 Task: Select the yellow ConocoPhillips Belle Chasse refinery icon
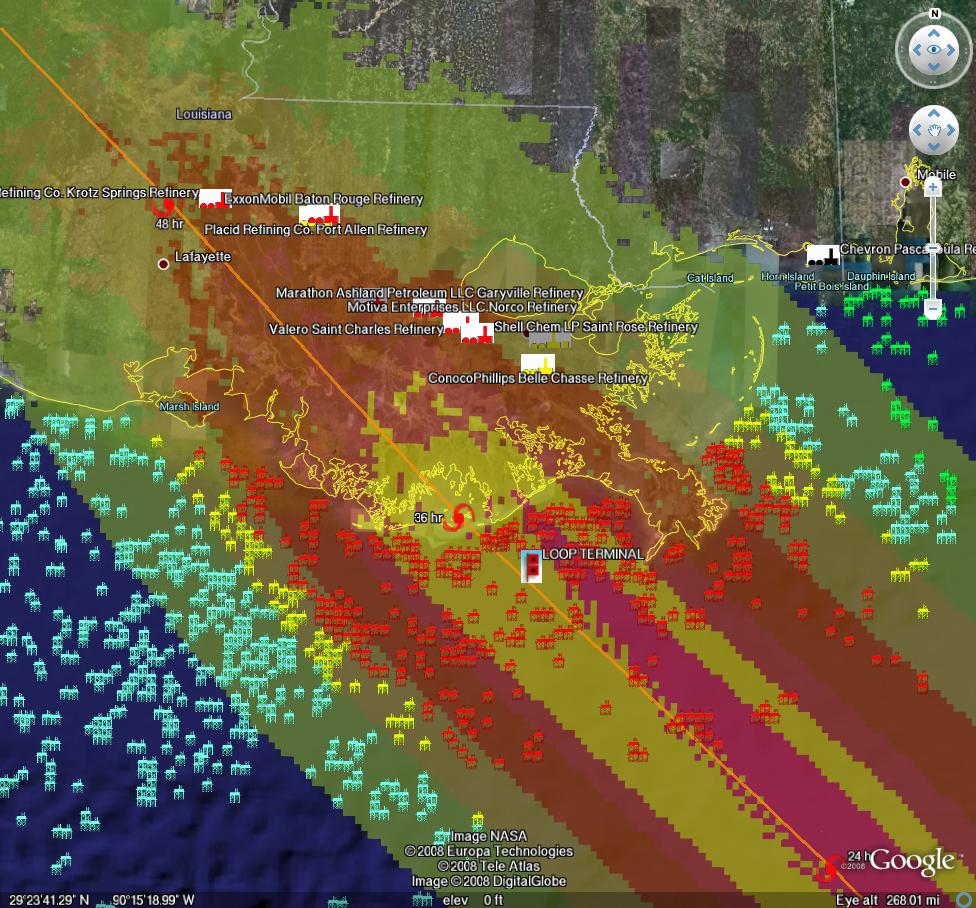[538, 364]
